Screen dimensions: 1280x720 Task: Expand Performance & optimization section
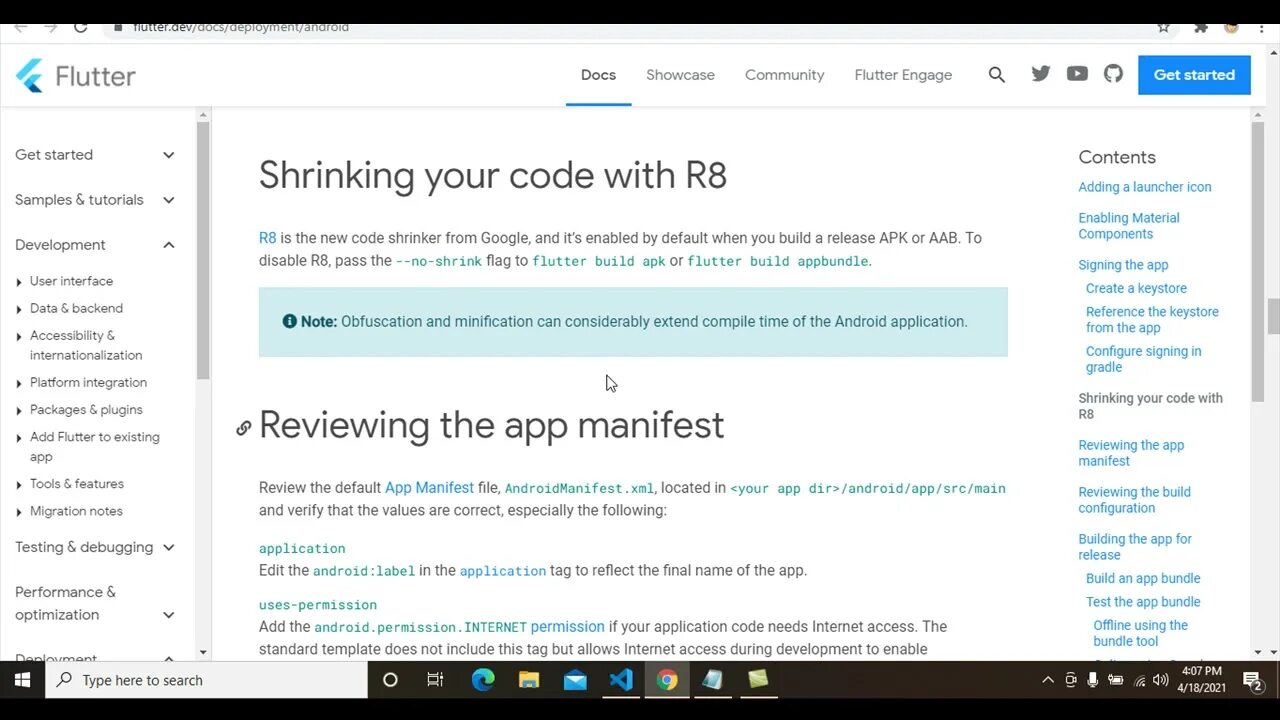pos(95,603)
